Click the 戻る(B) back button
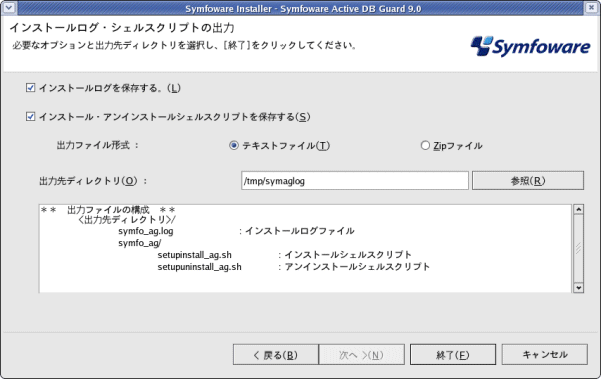This screenshot has height=379, width=601. pos(276,355)
